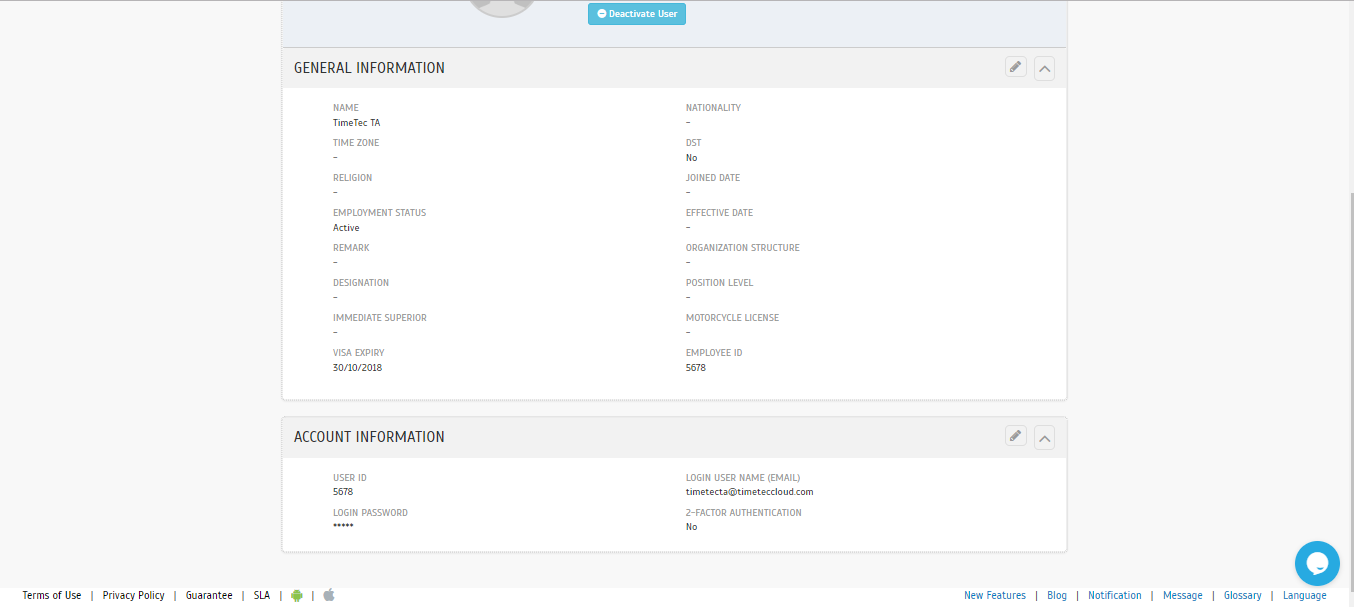
Task: Click the profile avatar picture
Action: click(x=503, y=8)
